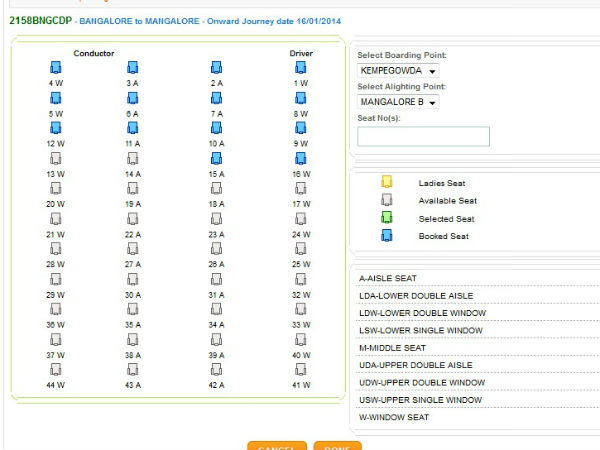Select available seat 13 W

[x=56, y=158]
